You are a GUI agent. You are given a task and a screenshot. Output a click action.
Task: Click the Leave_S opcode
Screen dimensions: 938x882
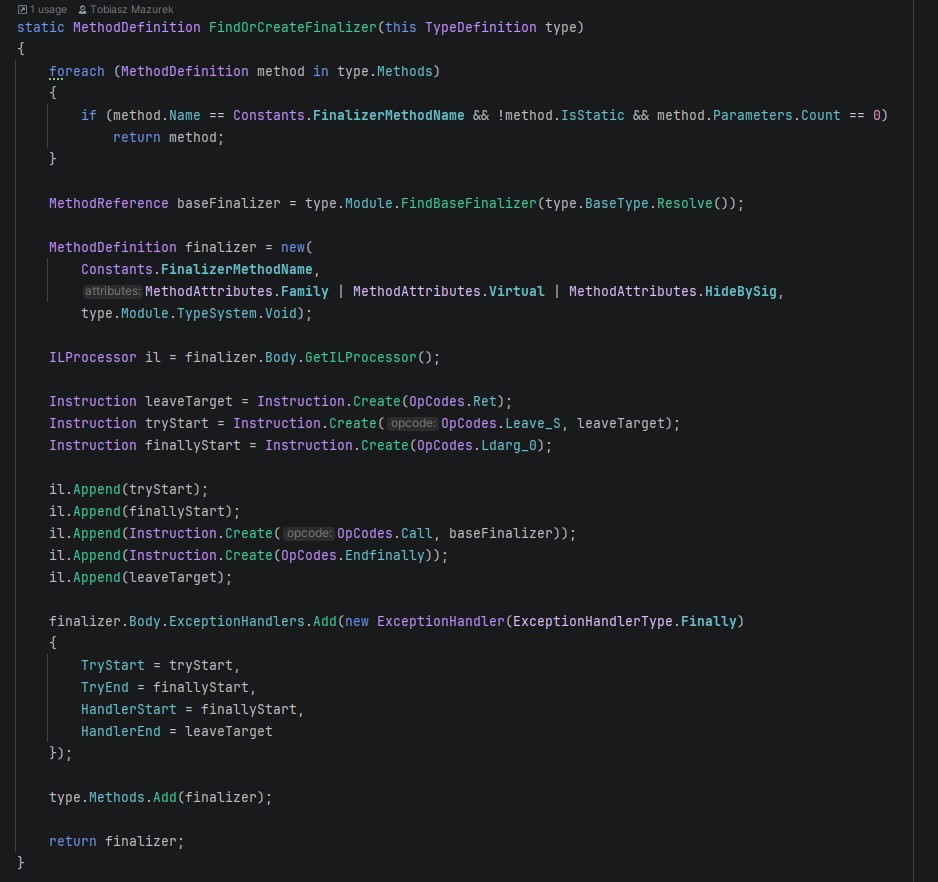(532, 424)
